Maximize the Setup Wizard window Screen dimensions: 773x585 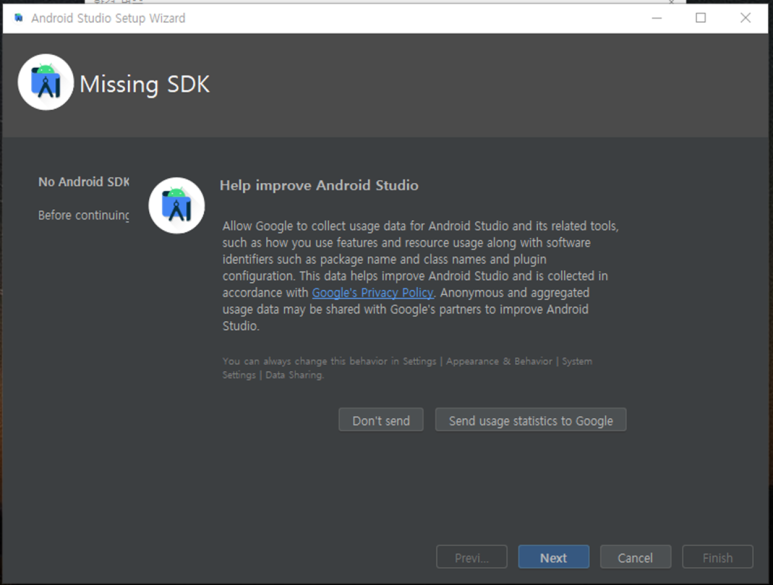coord(701,18)
